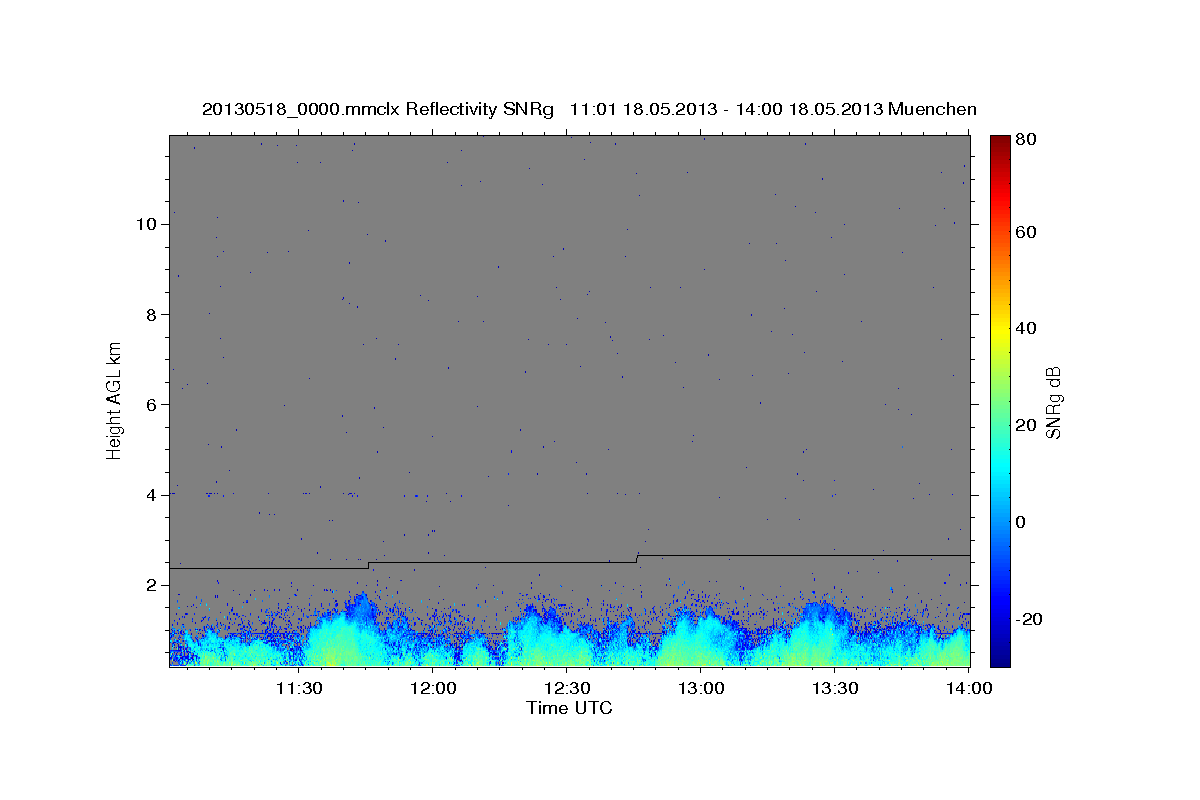
Task: Click the 12:00 time tick label
Action: (x=434, y=688)
